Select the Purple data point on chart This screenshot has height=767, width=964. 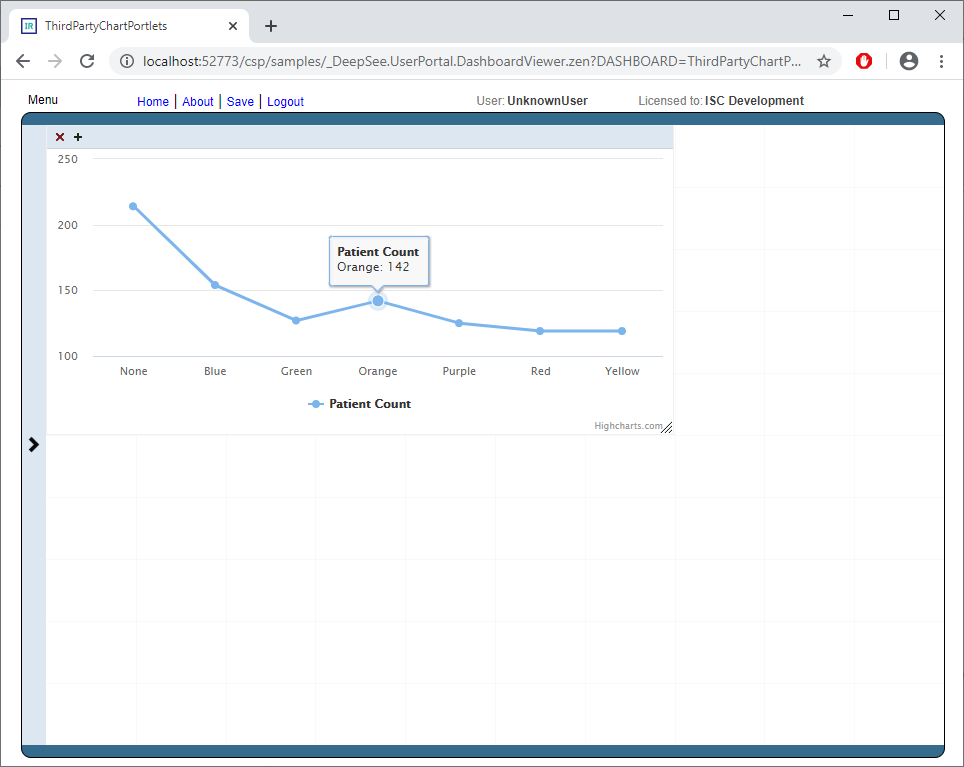[x=459, y=323]
